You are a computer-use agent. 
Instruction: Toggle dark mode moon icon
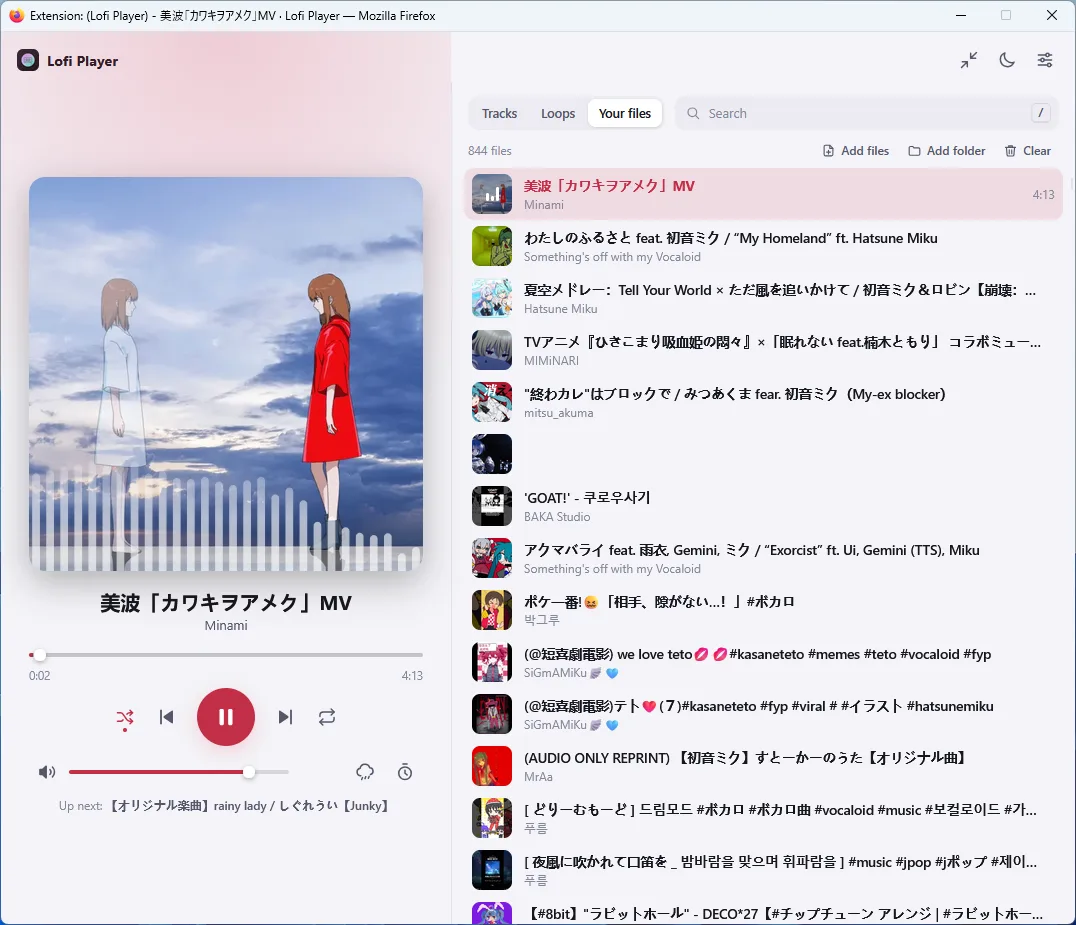click(1007, 60)
